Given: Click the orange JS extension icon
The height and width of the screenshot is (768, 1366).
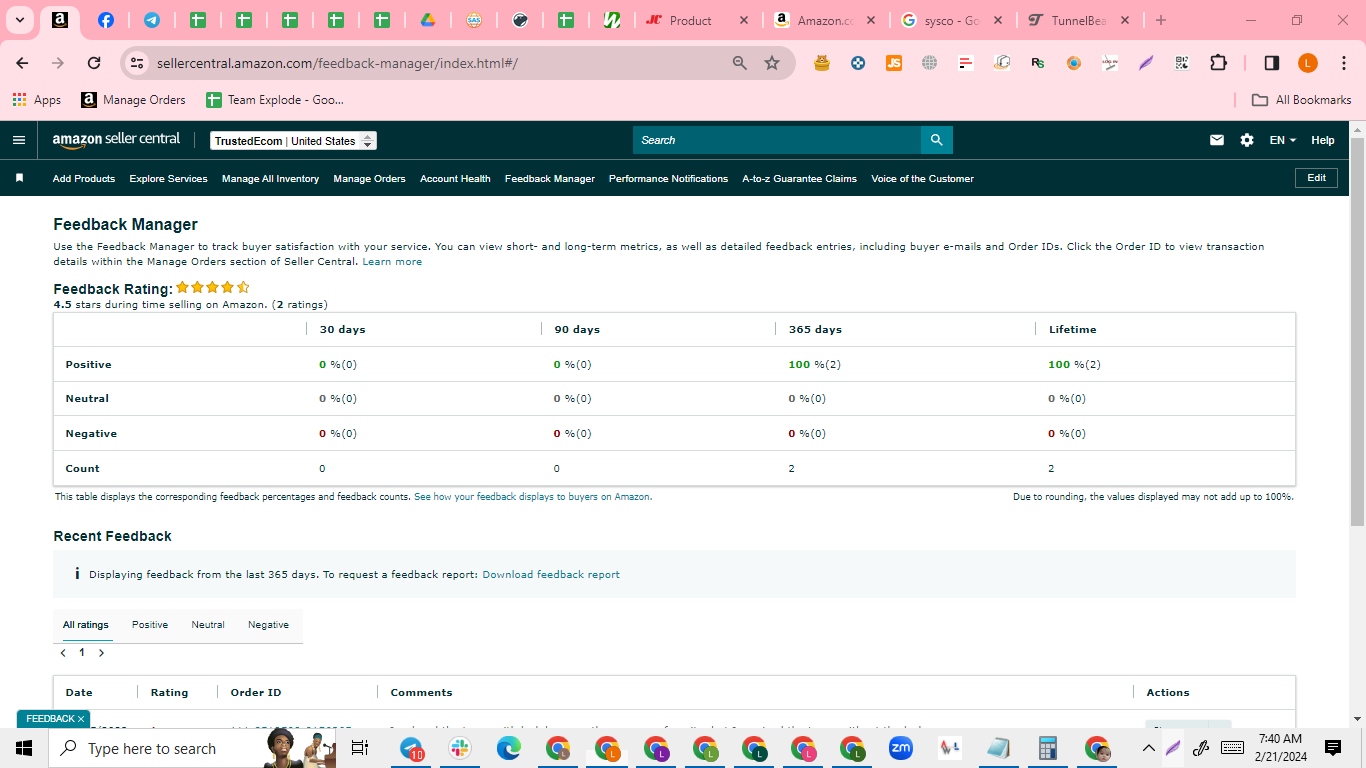Looking at the screenshot, I should click(x=894, y=63).
